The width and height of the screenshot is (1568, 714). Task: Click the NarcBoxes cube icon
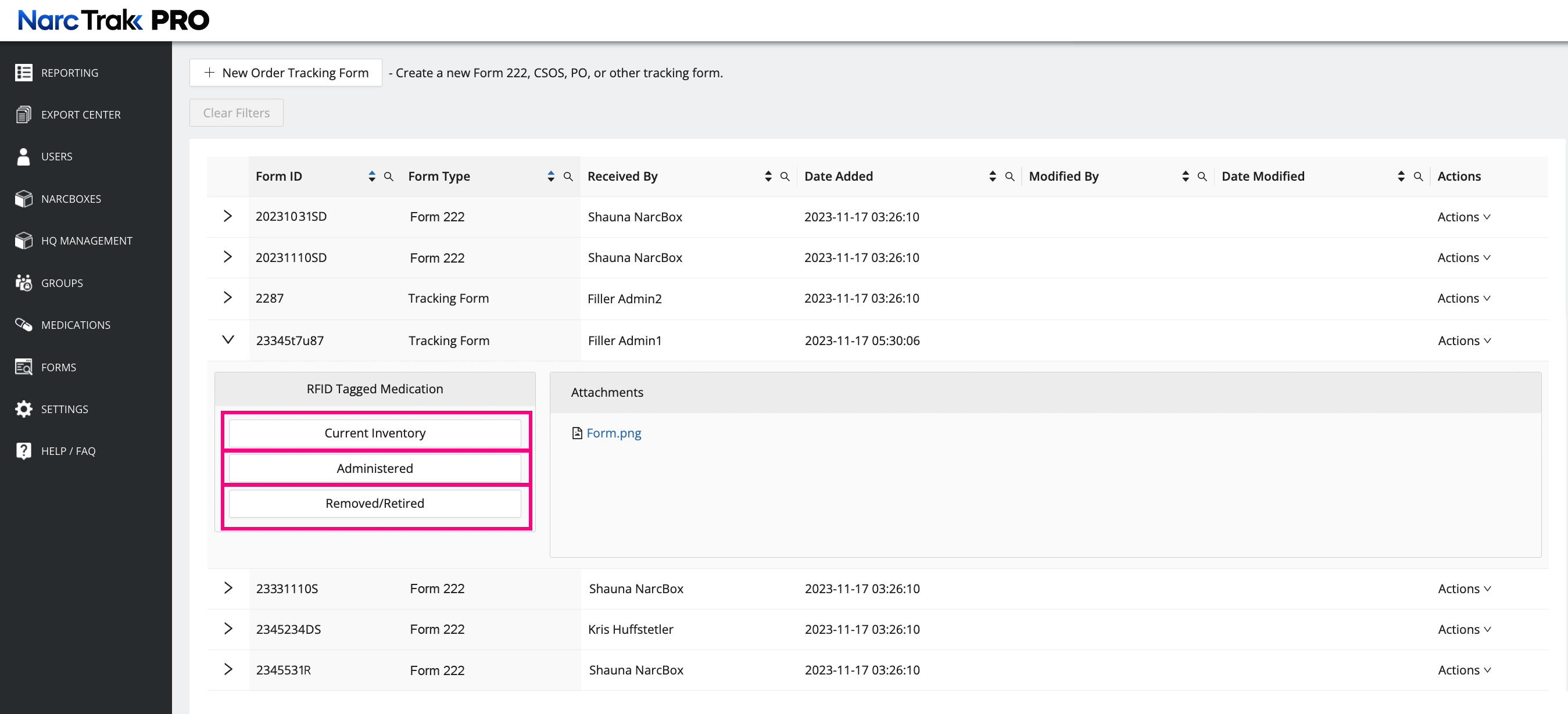(x=24, y=199)
